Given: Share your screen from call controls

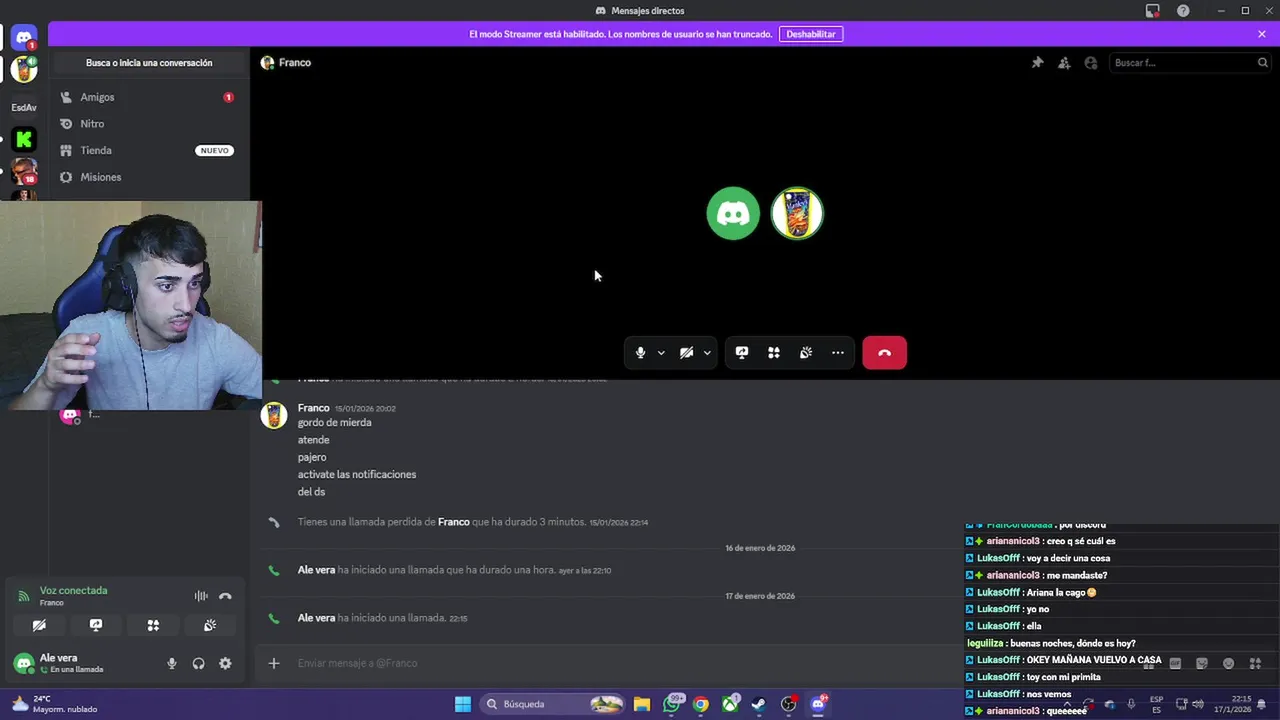Looking at the screenshot, I should click(742, 353).
